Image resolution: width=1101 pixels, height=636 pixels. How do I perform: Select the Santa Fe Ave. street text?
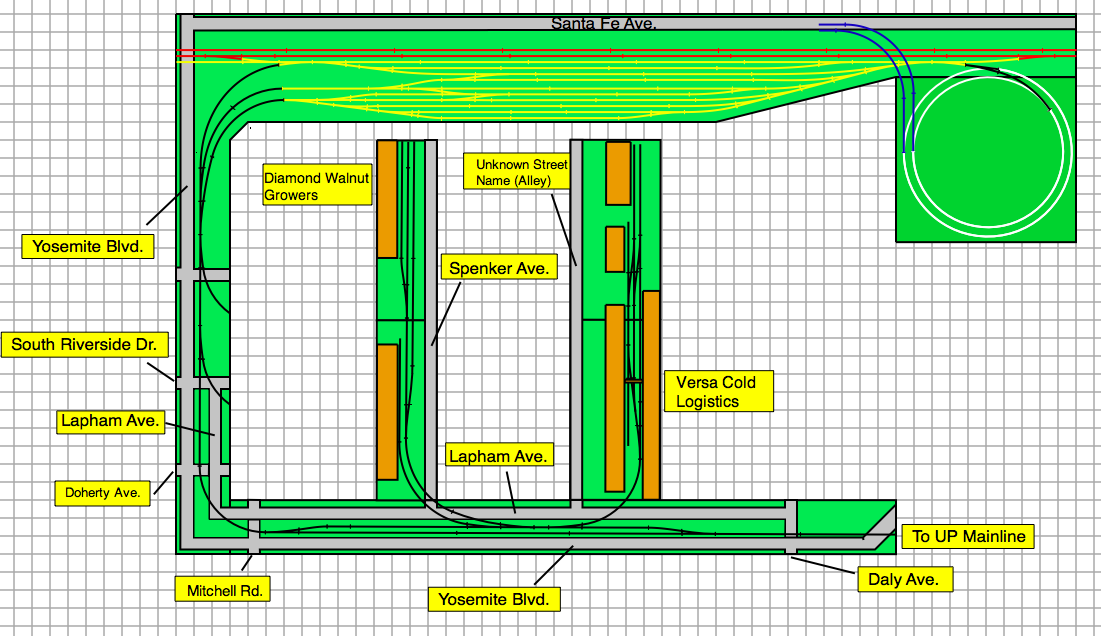click(604, 23)
